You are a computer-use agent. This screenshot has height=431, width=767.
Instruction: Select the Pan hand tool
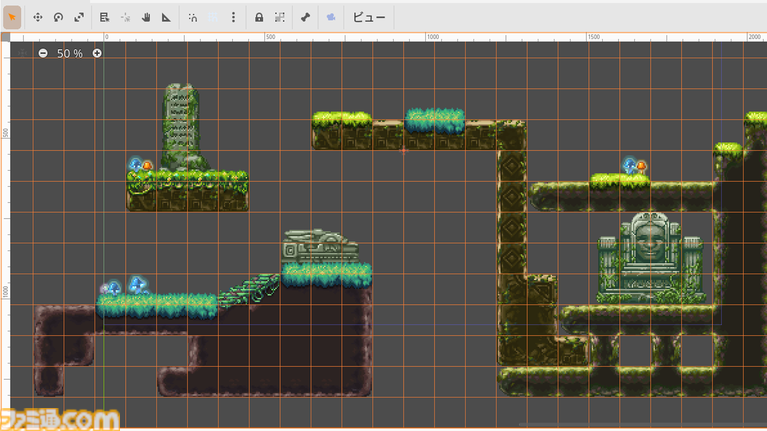tap(146, 17)
